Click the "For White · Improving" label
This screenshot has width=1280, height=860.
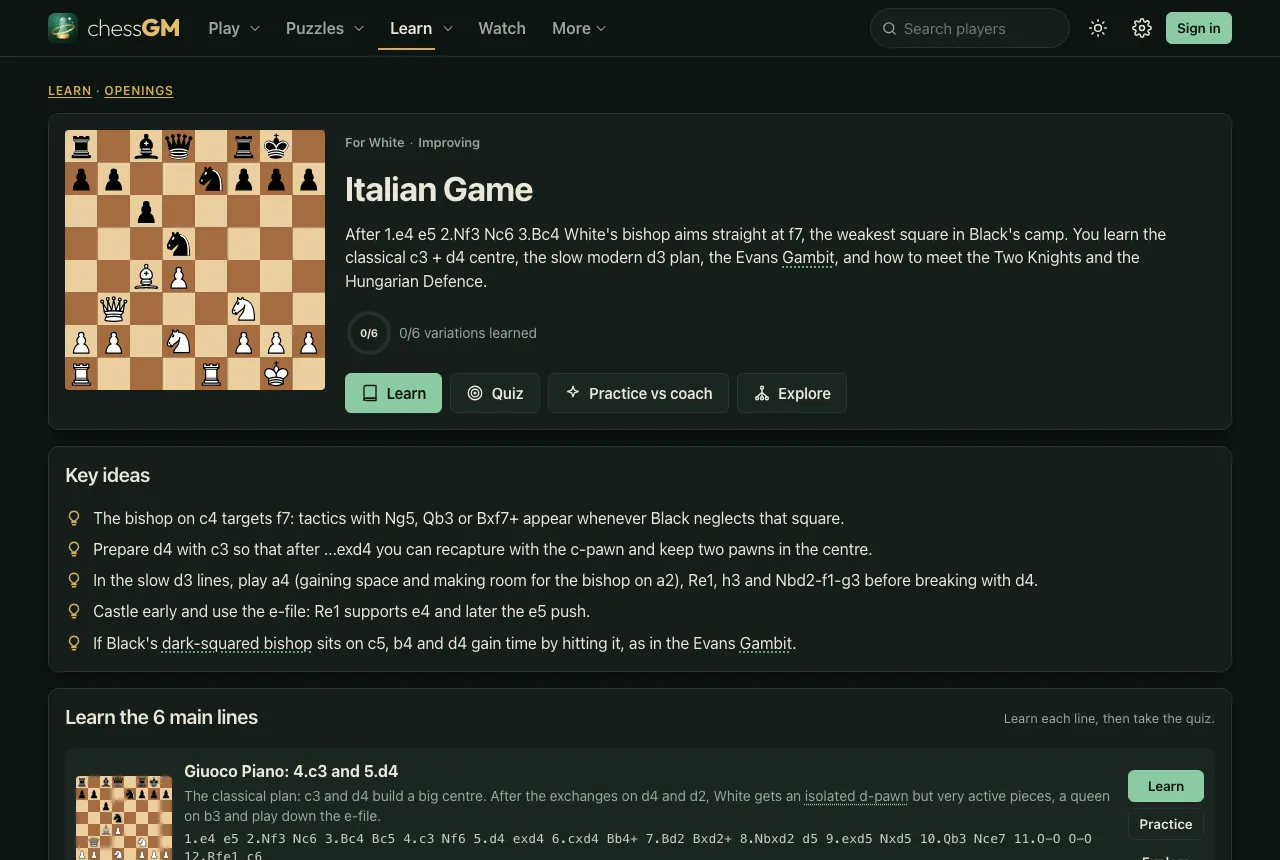(x=412, y=143)
